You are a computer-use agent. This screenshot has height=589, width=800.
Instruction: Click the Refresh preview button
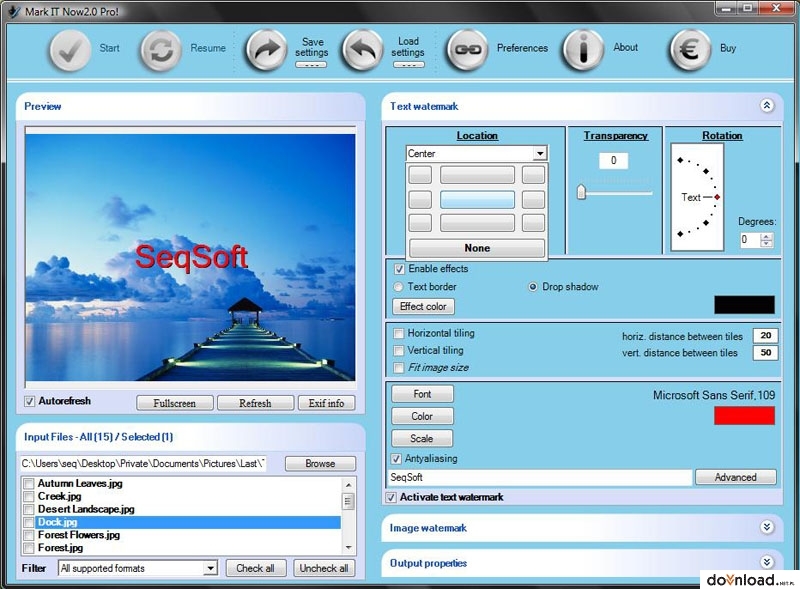[255, 403]
